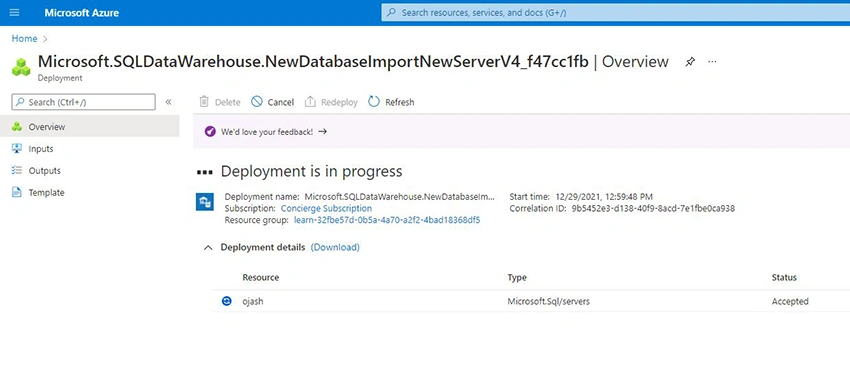Image resolution: width=850 pixels, height=366 pixels.
Task: Open the learn resource group link
Action: (x=387, y=220)
